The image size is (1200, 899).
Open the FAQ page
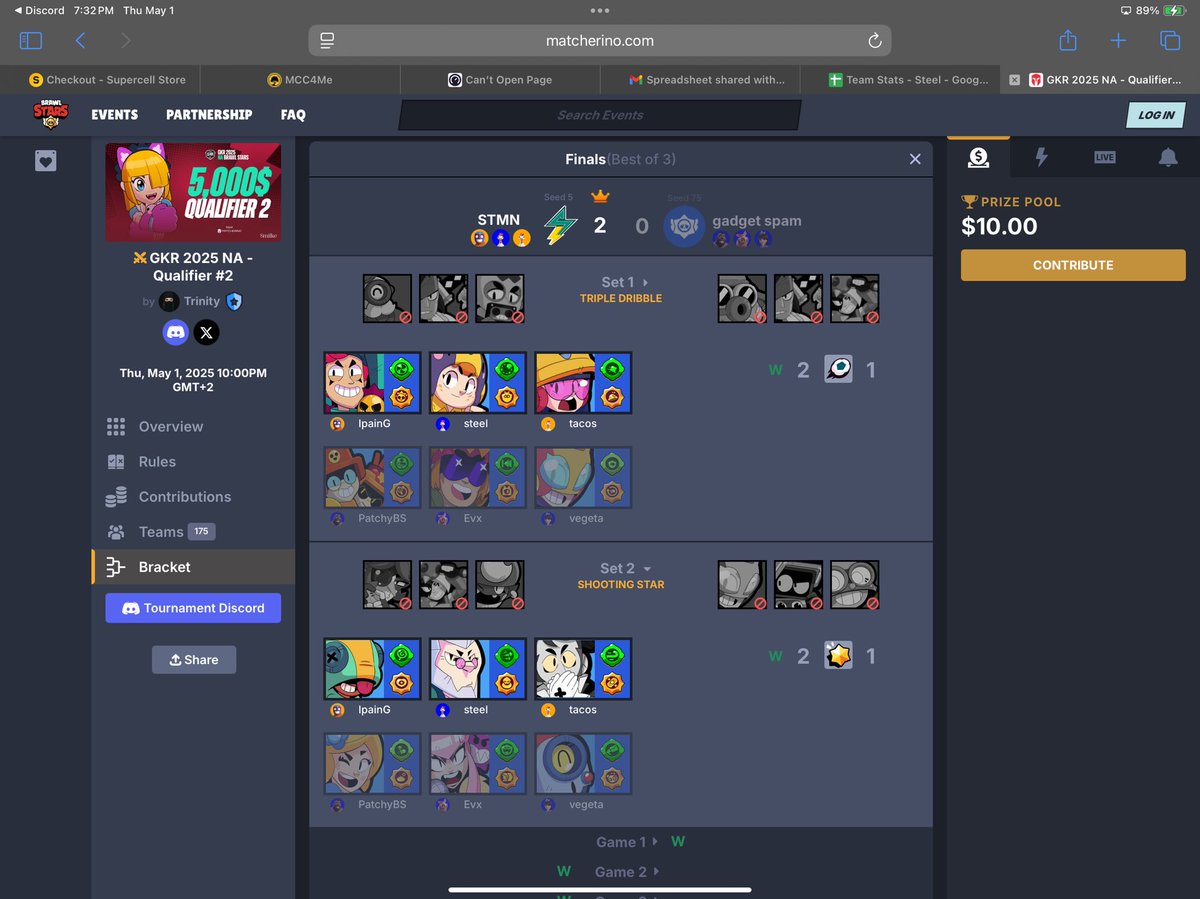point(293,115)
